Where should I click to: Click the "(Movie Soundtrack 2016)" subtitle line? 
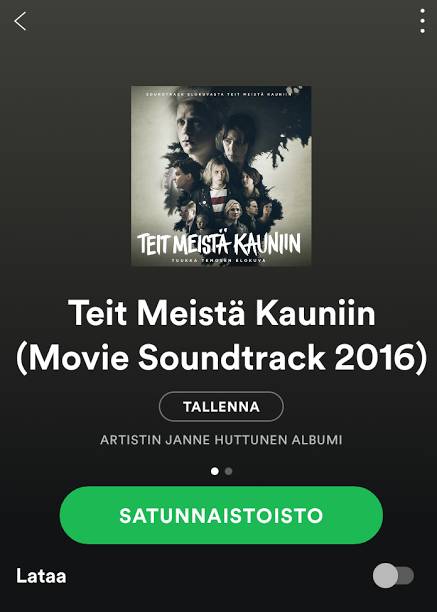(x=221, y=358)
